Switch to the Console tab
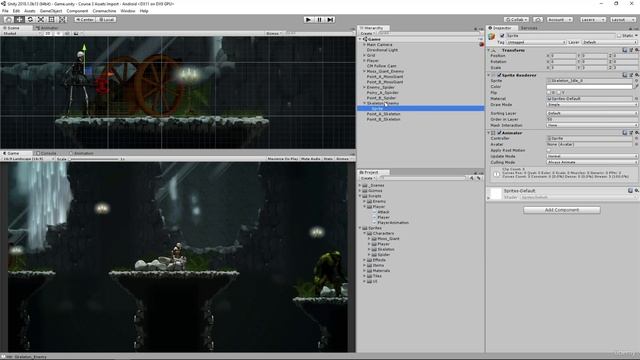This screenshot has width=640, height=360. (48, 153)
